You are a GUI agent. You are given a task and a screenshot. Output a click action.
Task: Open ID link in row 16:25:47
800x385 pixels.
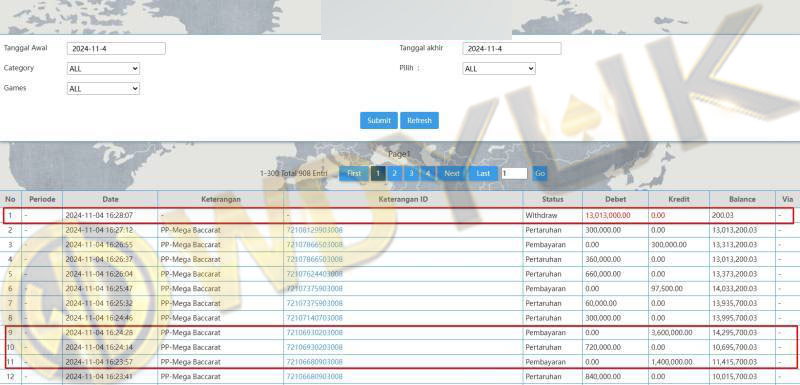pos(314,289)
